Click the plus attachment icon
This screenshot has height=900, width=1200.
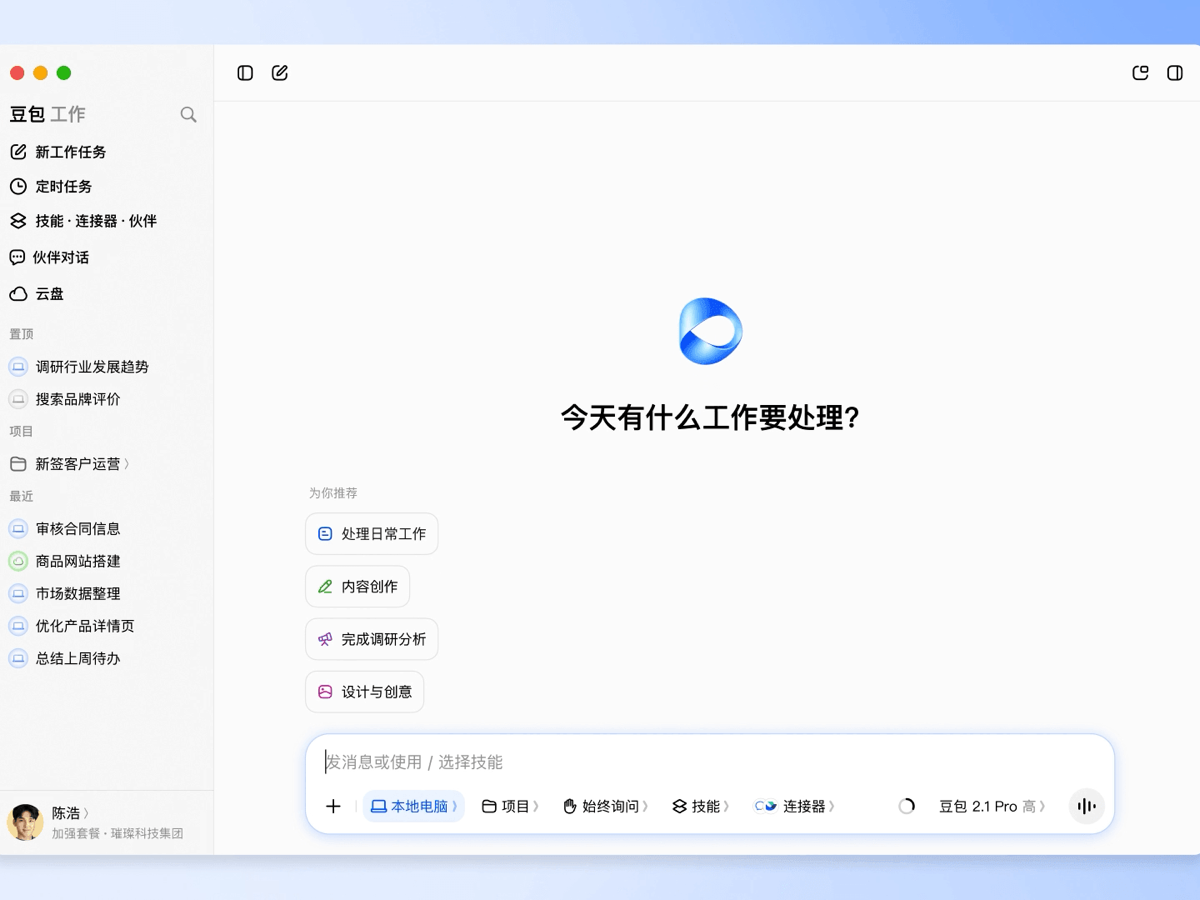click(x=334, y=806)
